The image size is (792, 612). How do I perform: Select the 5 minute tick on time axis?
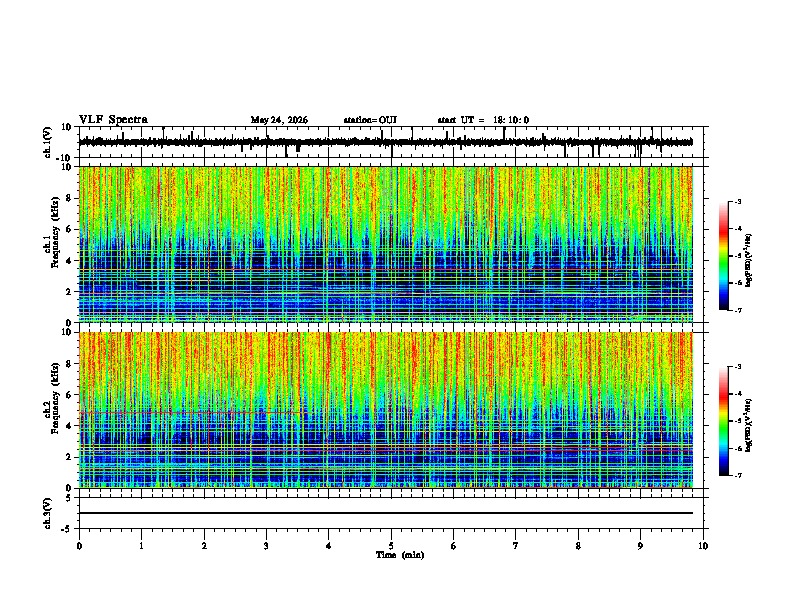391,546
